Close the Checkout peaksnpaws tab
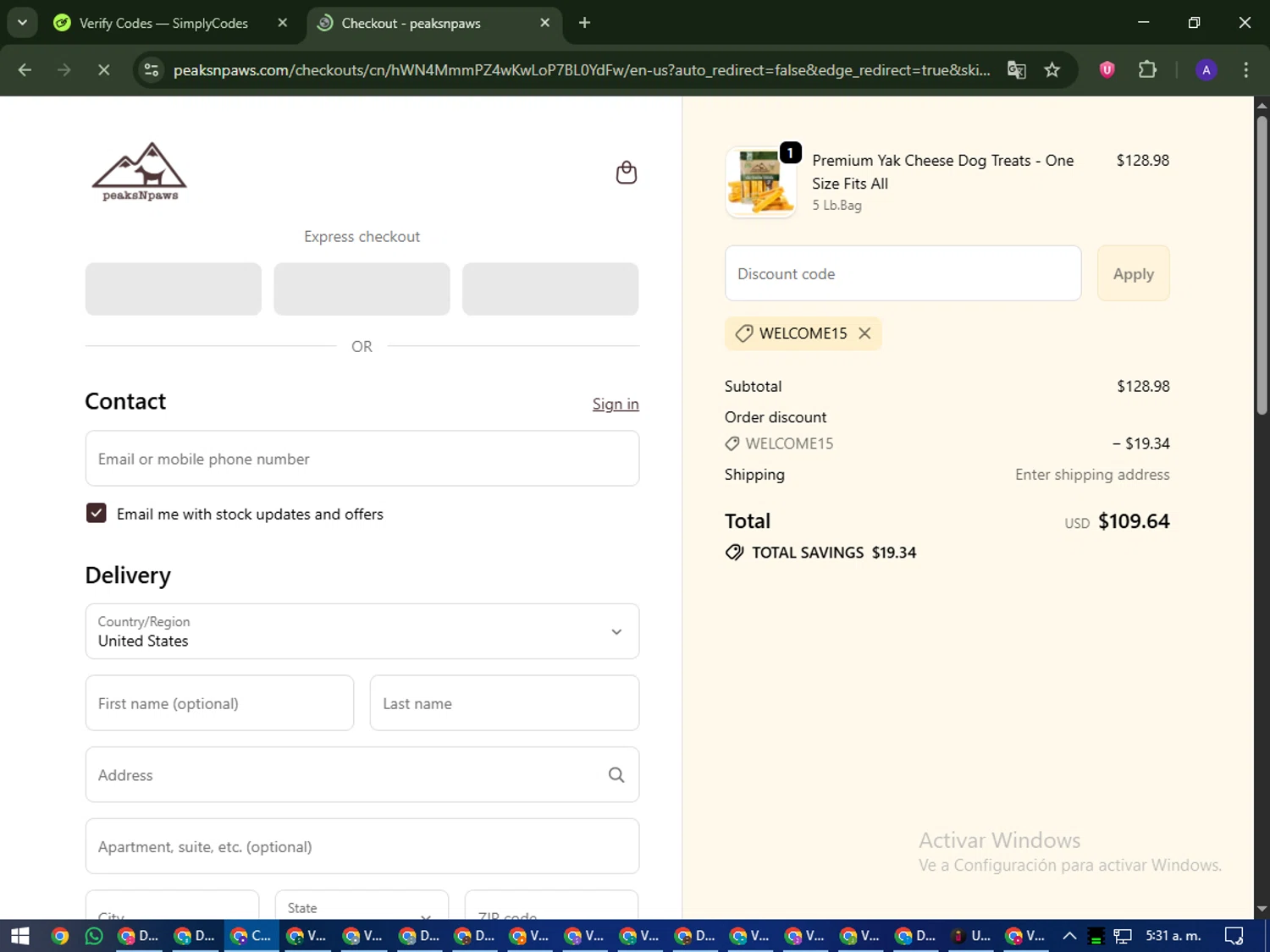The image size is (1270, 952). pyautogui.click(x=545, y=23)
